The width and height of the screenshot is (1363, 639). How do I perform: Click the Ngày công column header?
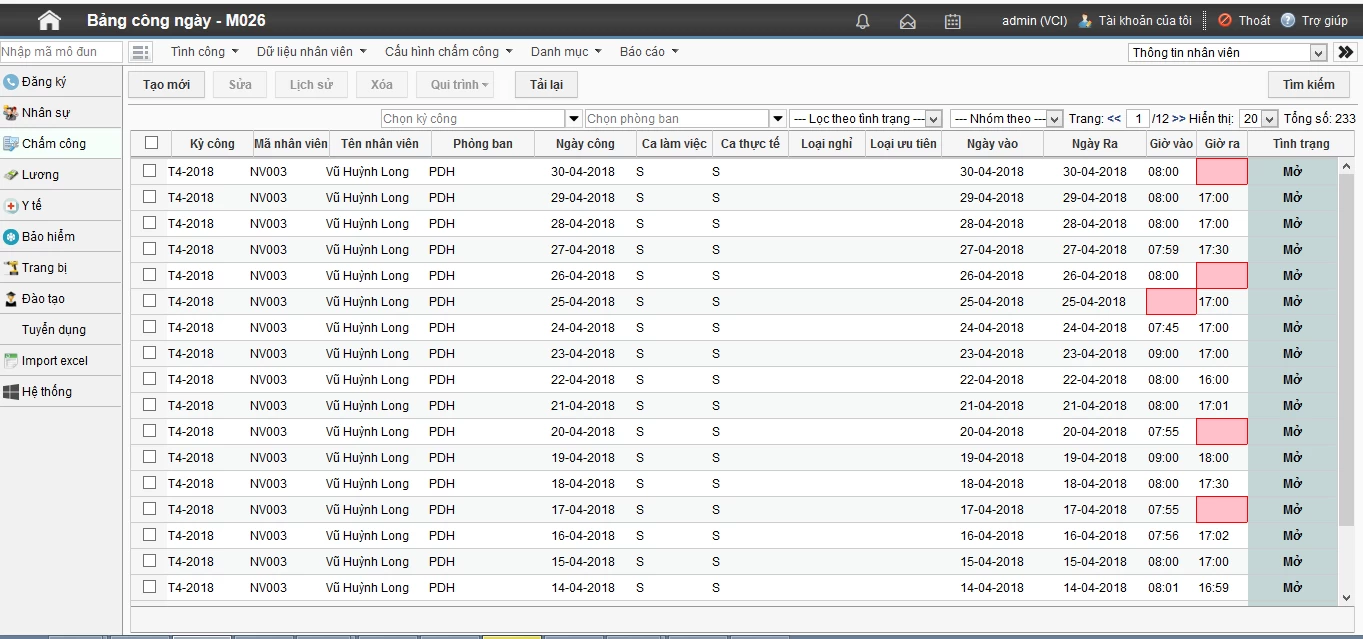587,144
